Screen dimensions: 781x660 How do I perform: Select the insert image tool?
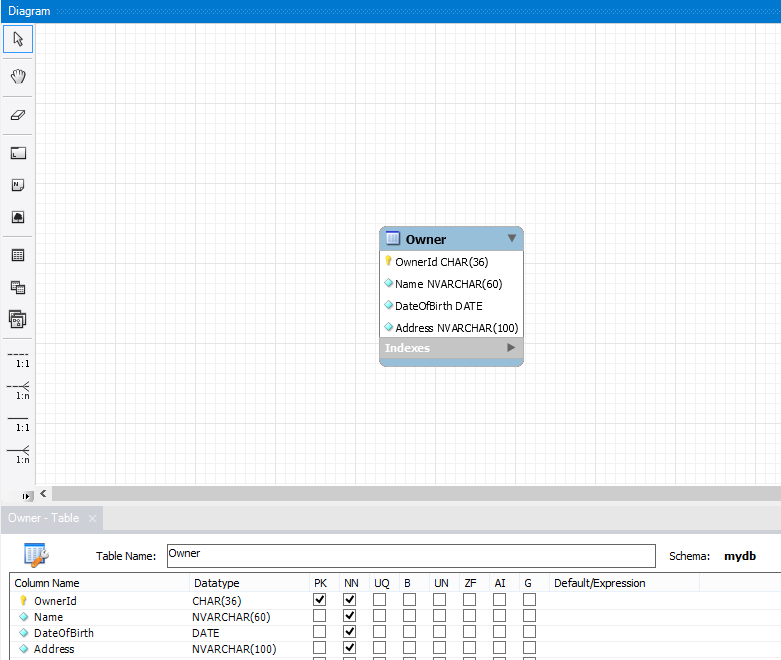(18, 217)
